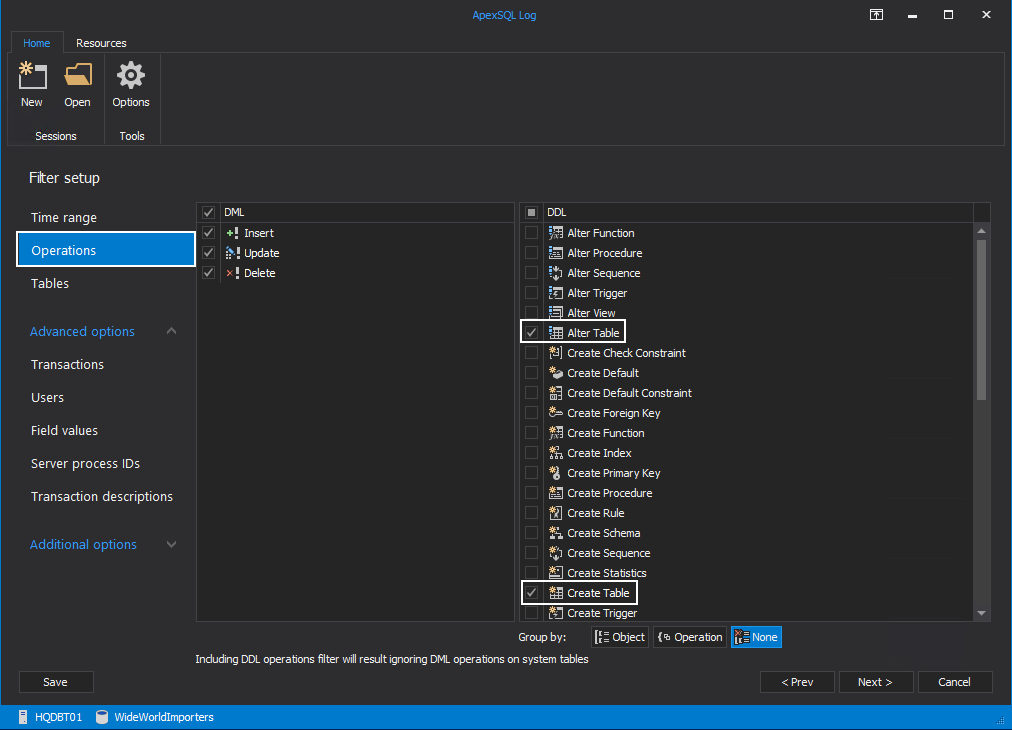
Task: Check the Alter Function checkbox
Action: (x=531, y=233)
